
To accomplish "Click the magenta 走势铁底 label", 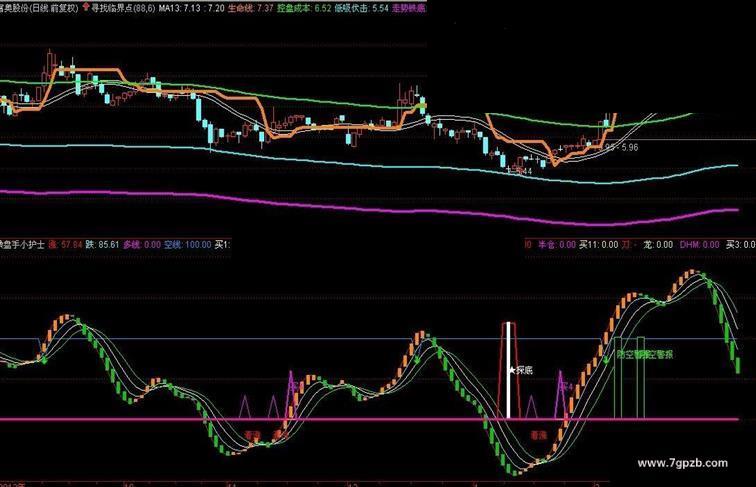I will 409,8.
